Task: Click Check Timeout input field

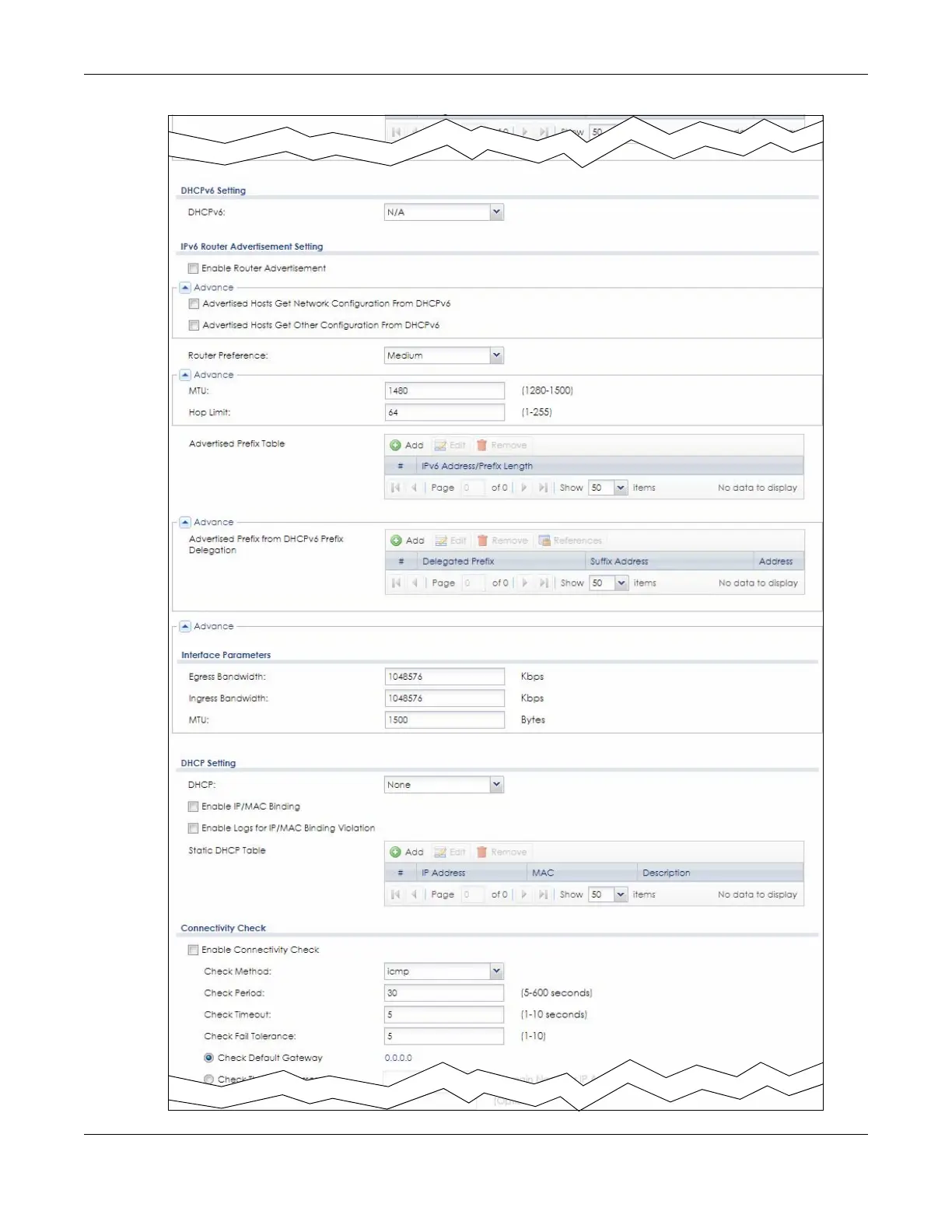Action: click(444, 1015)
